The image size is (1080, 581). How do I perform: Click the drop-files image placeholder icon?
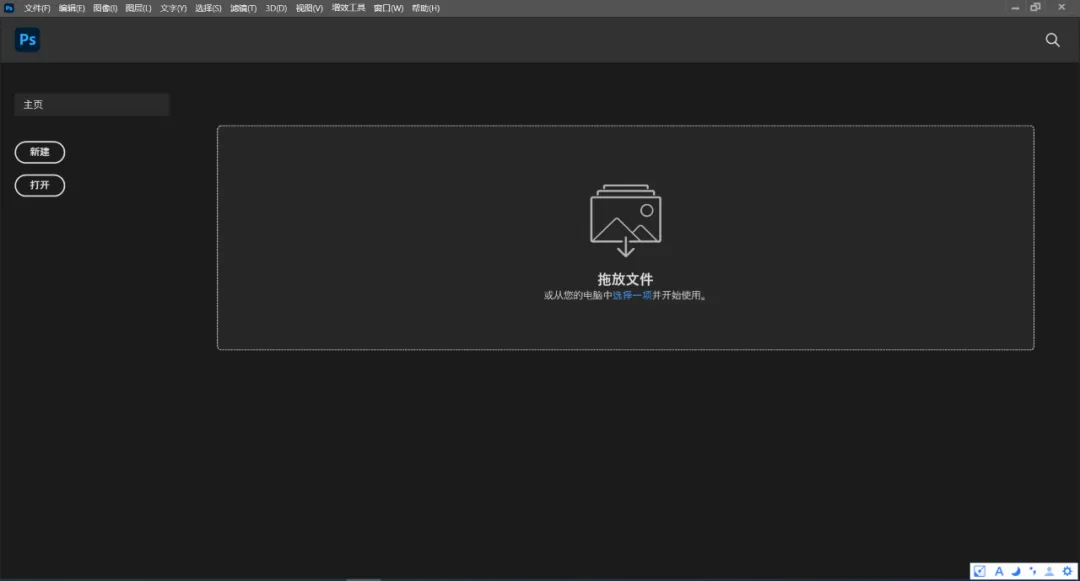pyautogui.click(x=625, y=220)
